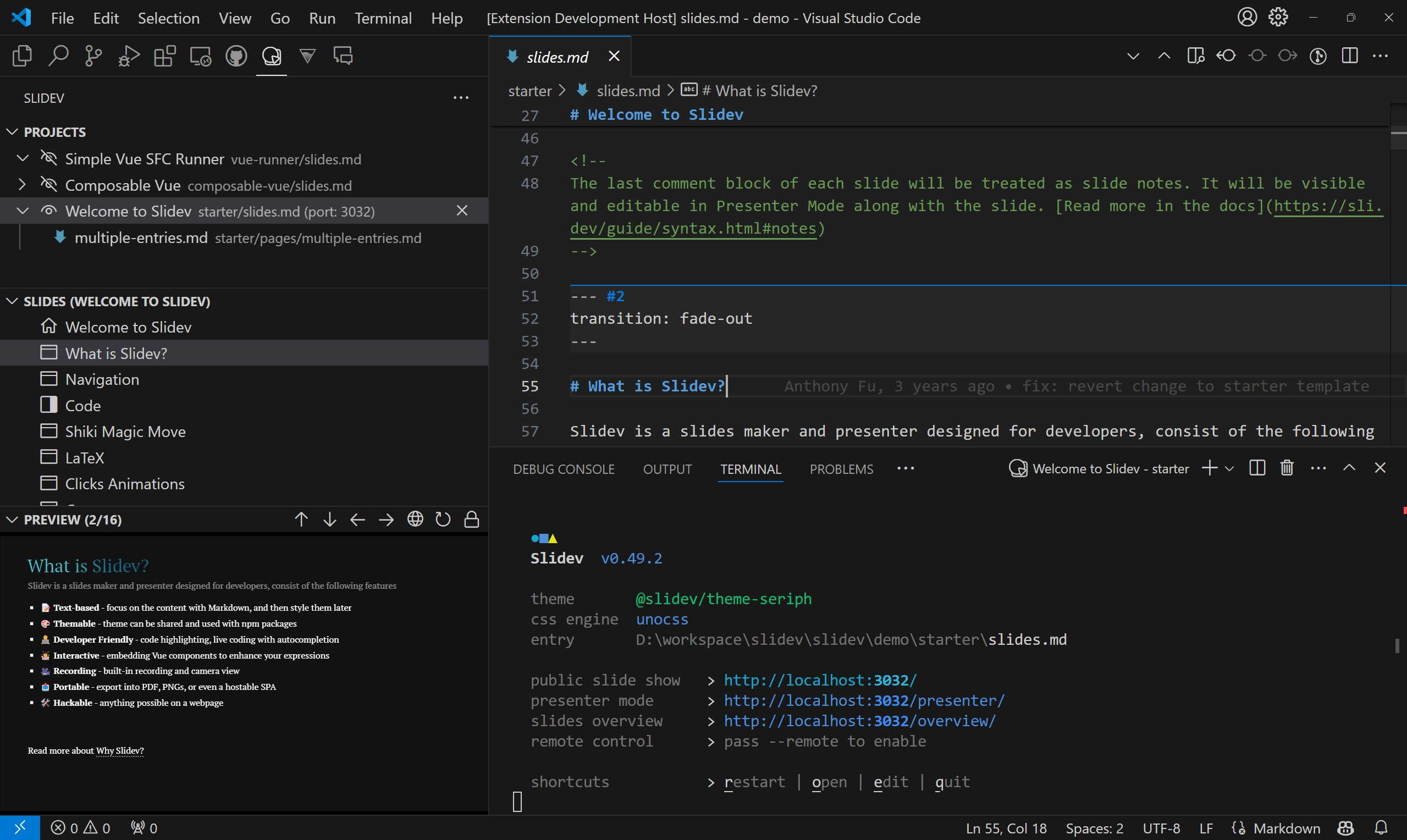Open the Terminal menu

coord(383,18)
